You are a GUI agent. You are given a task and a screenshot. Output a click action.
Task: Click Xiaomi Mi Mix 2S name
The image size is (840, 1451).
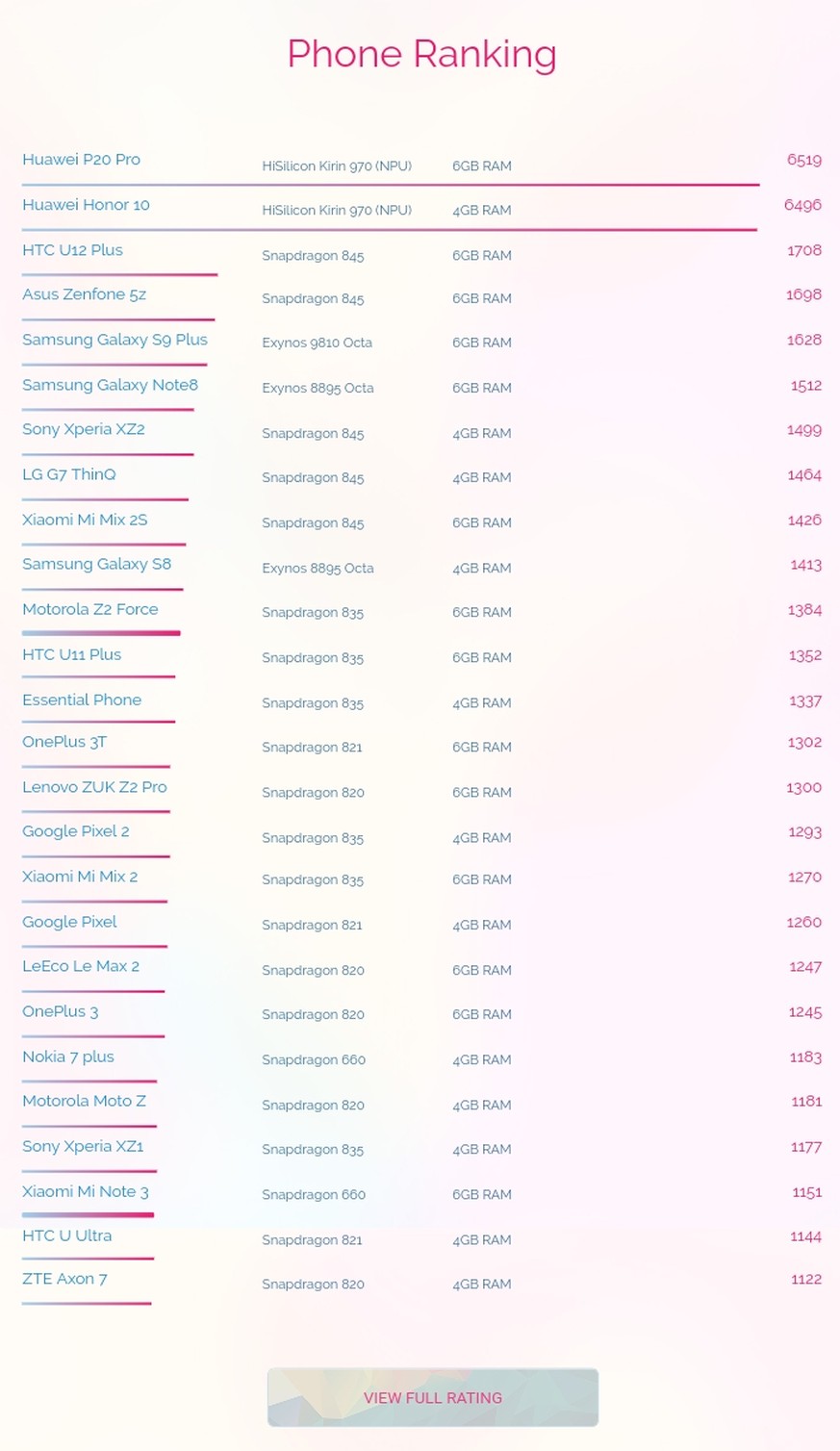click(x=86, y=520)
